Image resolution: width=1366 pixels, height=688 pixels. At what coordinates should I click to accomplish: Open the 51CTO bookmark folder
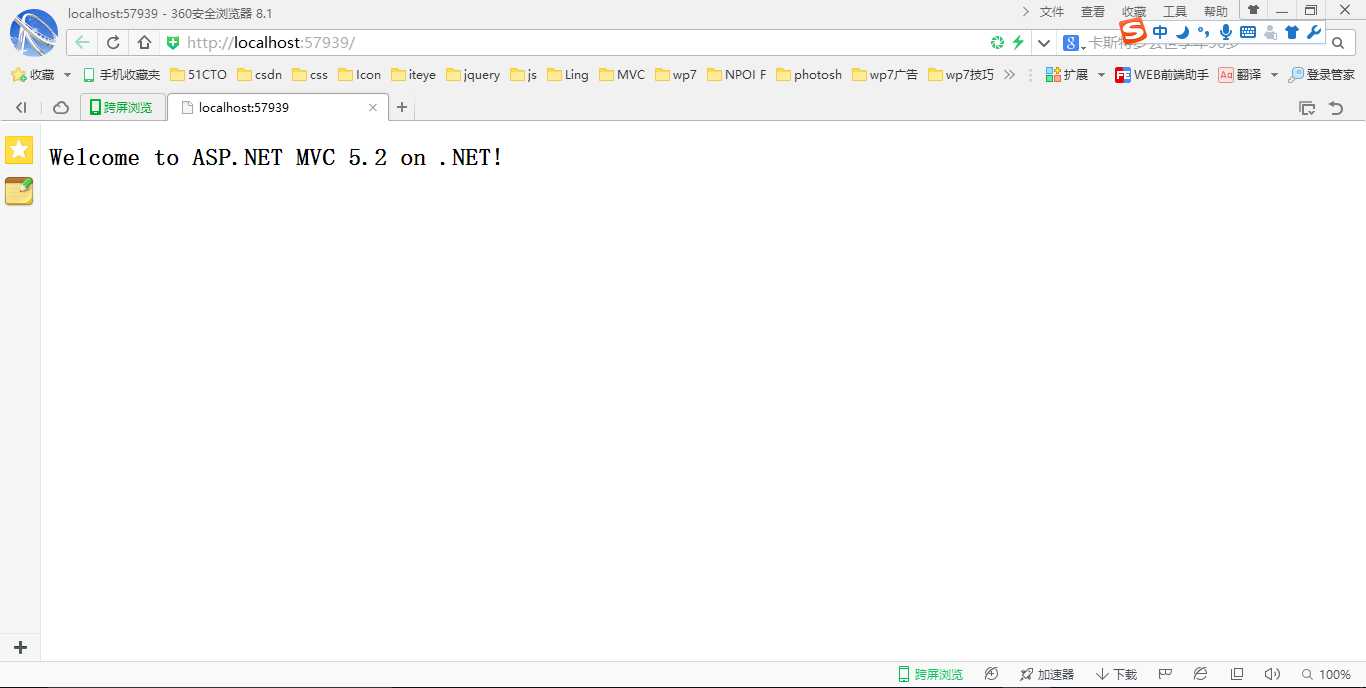point(198,74)
